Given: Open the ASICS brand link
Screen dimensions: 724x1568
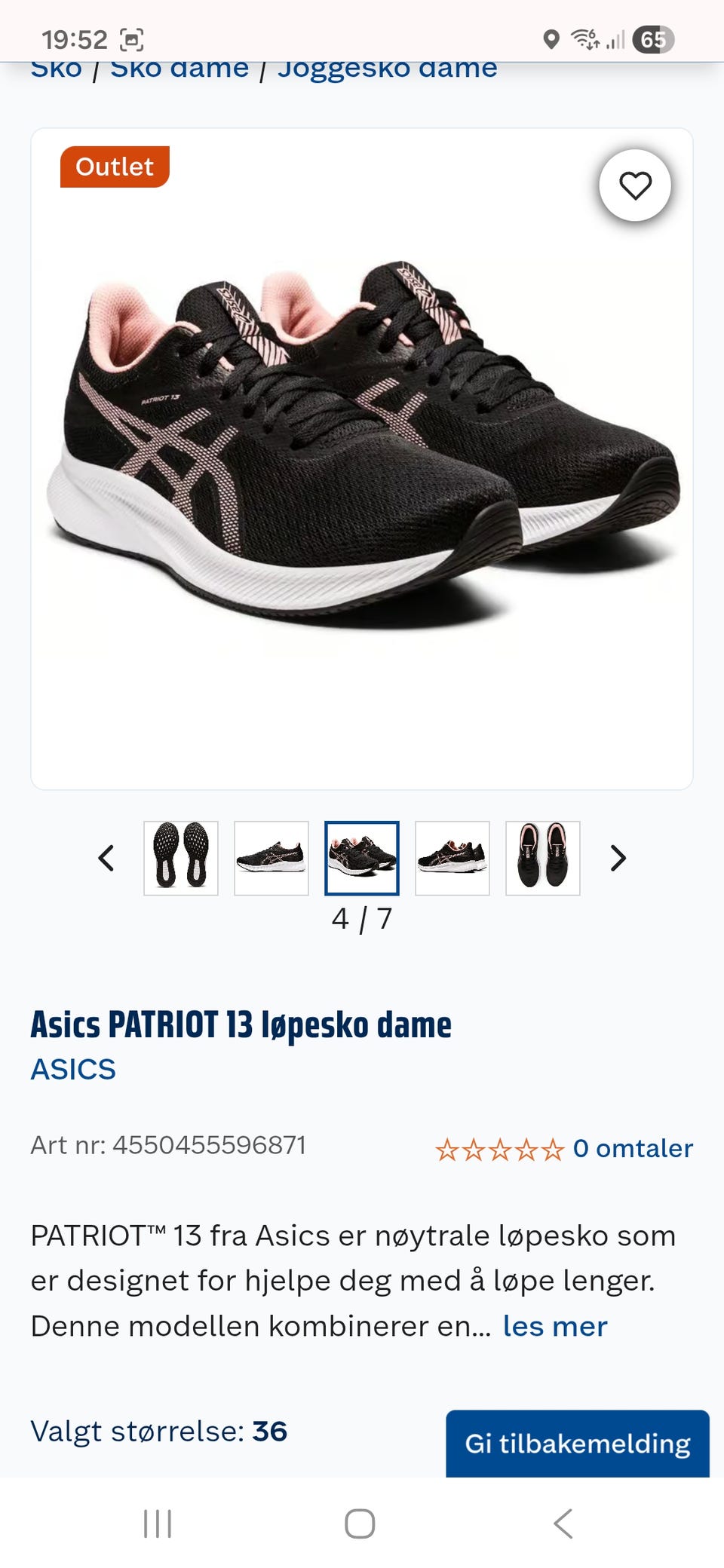Looking at the screenshot, I should pos(73,1069).
